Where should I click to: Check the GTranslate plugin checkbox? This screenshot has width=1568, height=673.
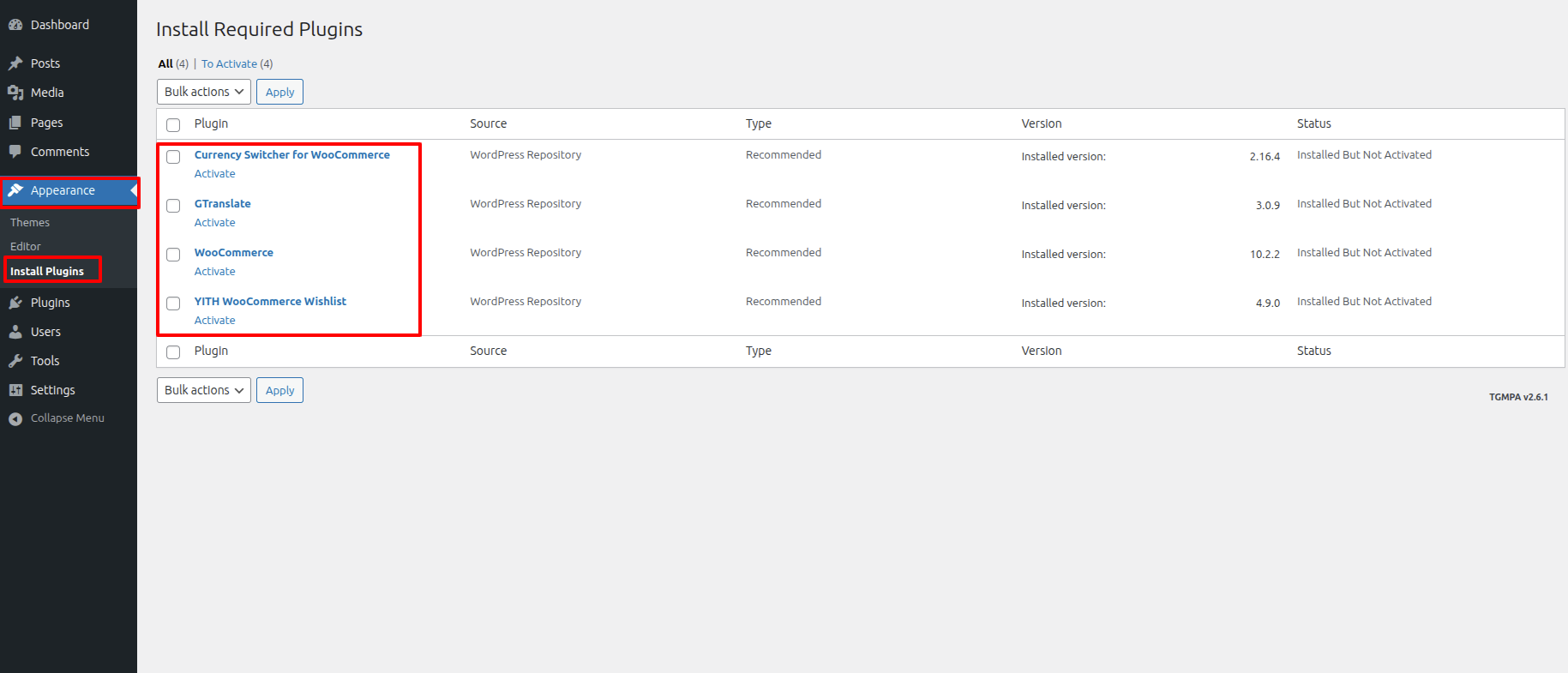173,206
